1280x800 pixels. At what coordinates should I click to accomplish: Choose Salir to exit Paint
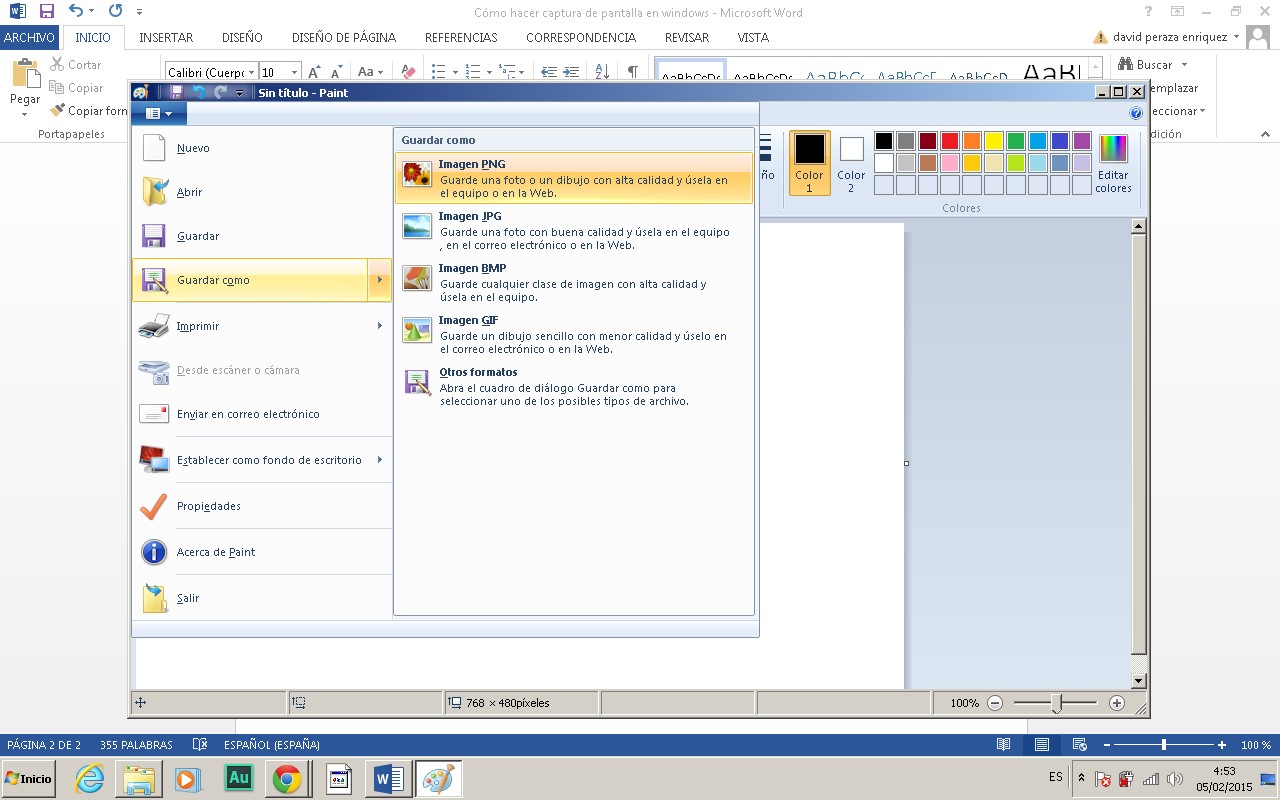coord(262,598)
